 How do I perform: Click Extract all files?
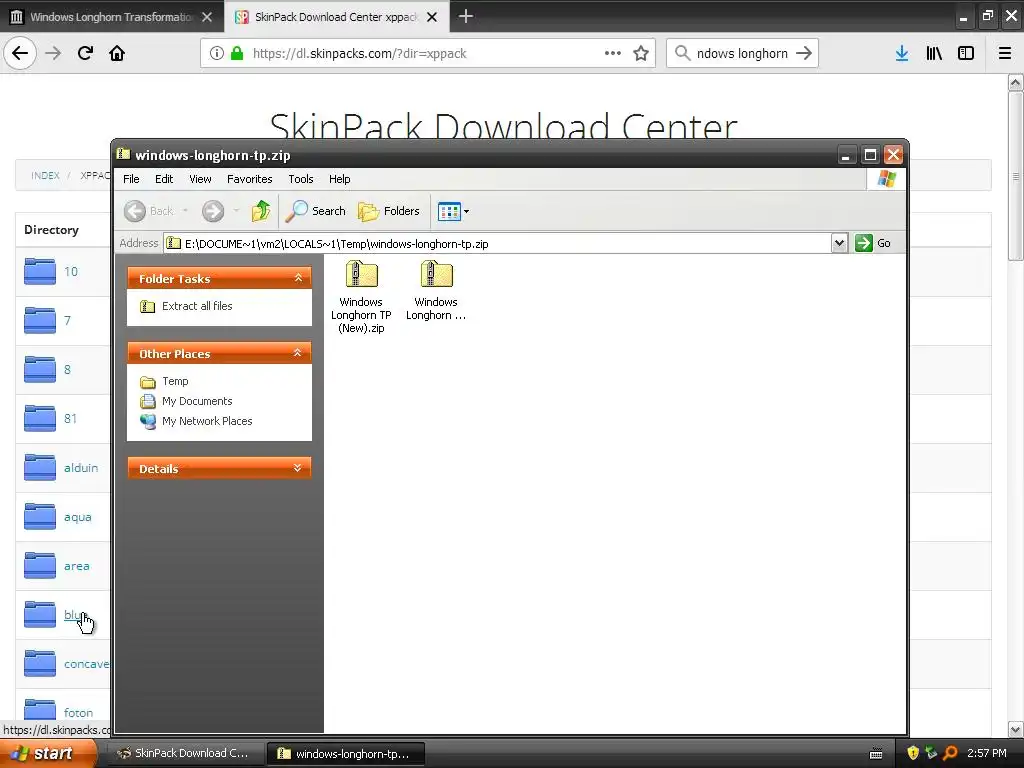[197, 306]
